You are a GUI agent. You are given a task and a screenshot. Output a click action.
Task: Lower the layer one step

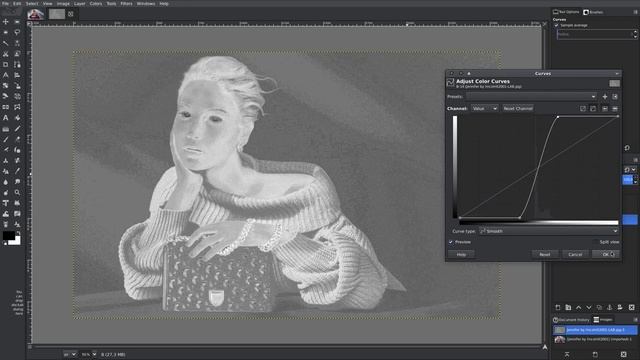pyautogui.click(x=589, y=307)
